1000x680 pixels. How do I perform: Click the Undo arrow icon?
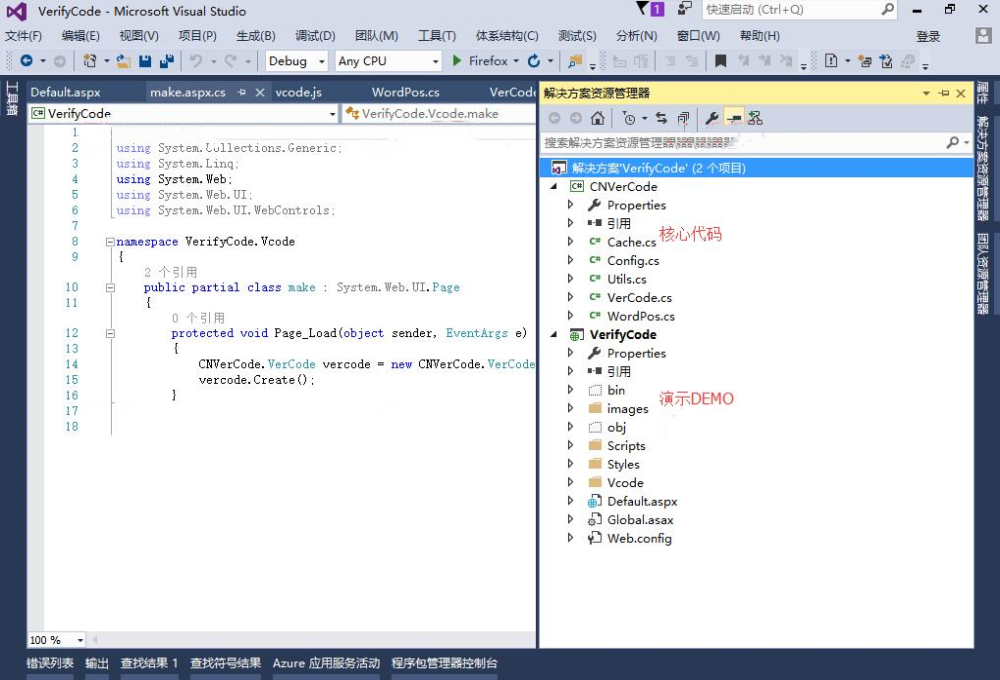point(196,61)
